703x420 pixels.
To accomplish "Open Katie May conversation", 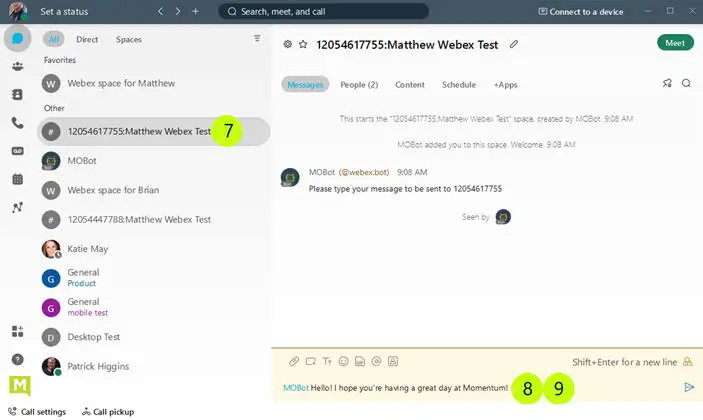I will (x=154, y=249).
